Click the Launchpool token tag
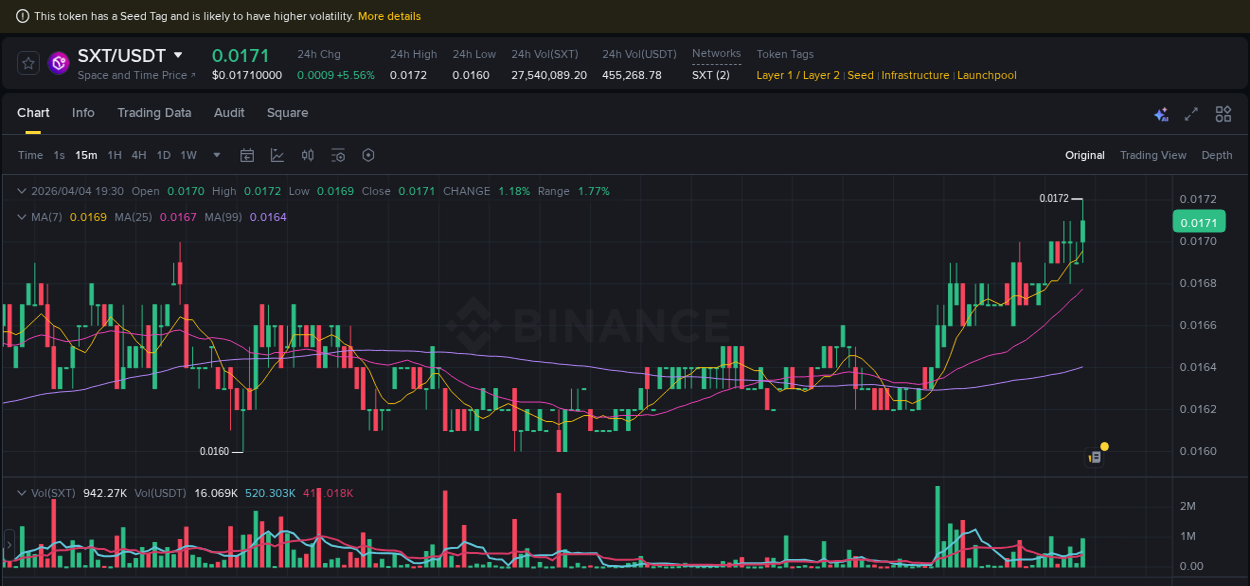Image resolution: width=1250 pixels, height=586 pixels. tap(987, 75)
